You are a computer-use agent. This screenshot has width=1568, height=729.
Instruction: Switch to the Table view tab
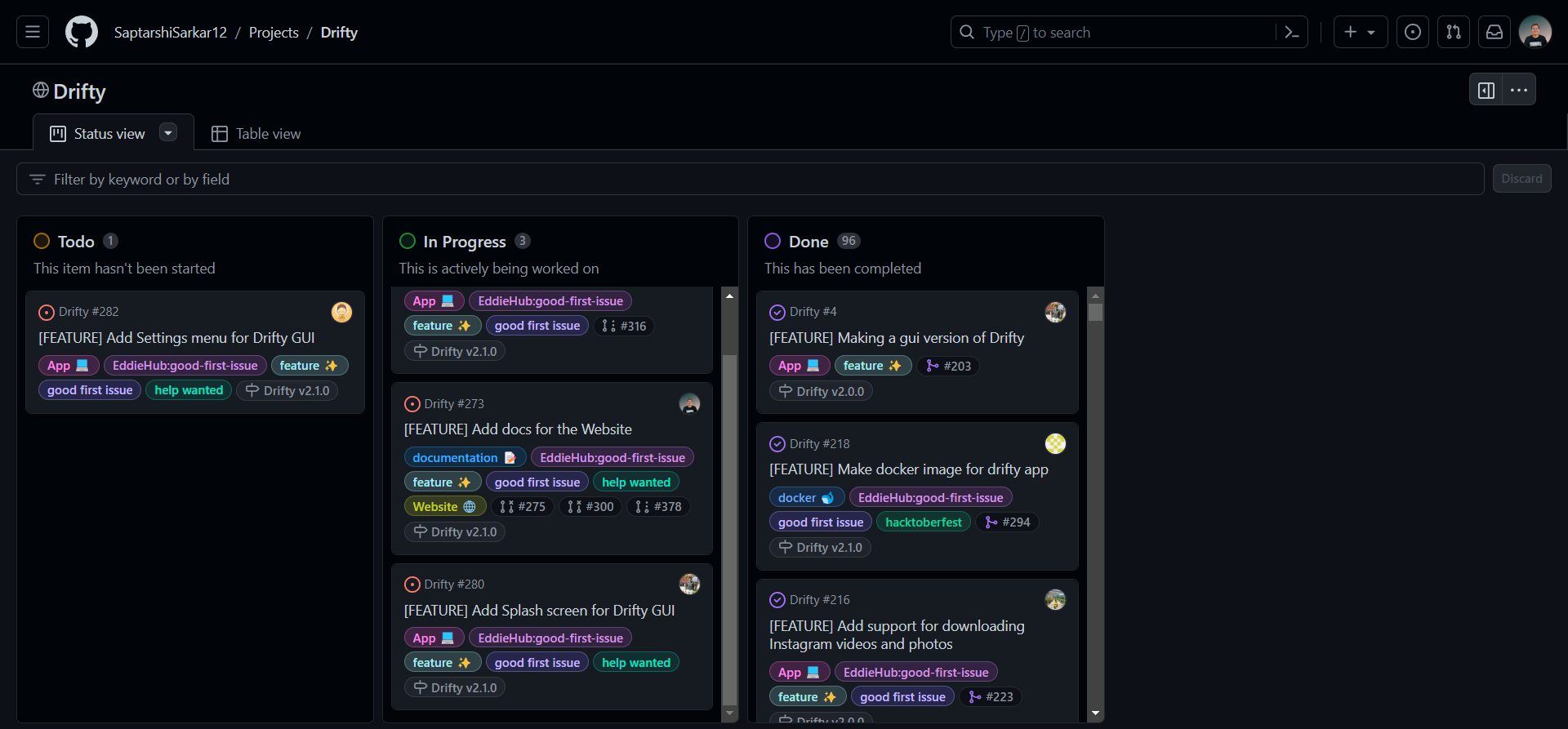tap(256, 133)
